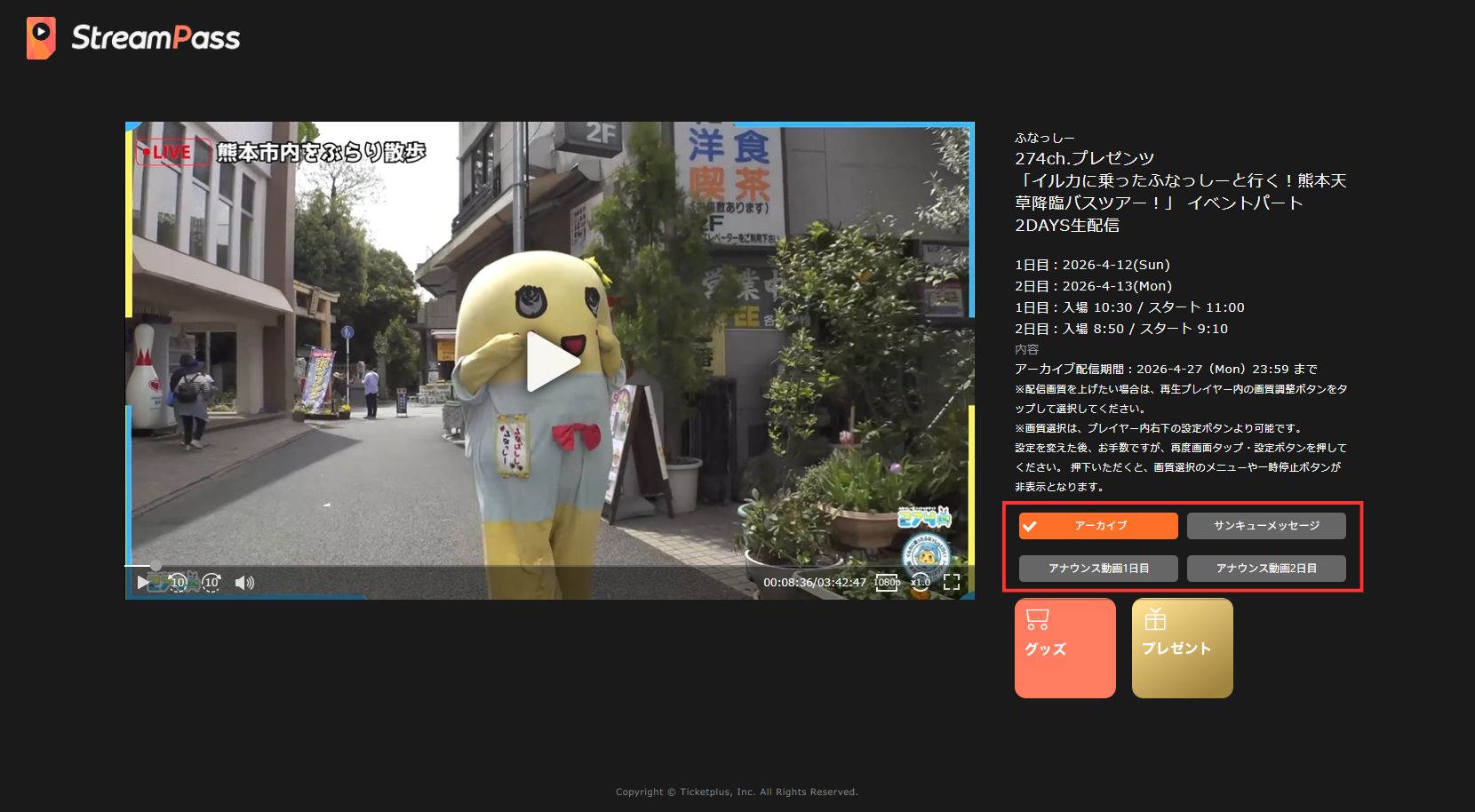Mute the video volume speaker icon
The height and width of the screenshot is (812, 1475).
coord(243,583)
